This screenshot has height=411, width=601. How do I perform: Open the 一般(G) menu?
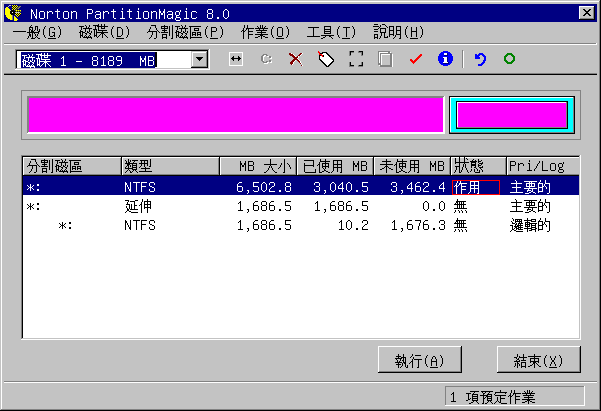(x=38, y=32)
